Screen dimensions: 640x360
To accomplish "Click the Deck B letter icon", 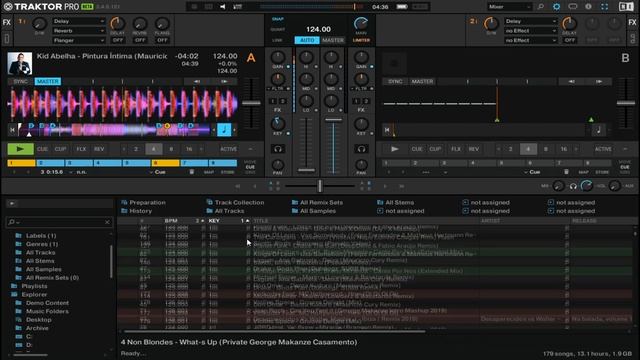I will (625, 58).
